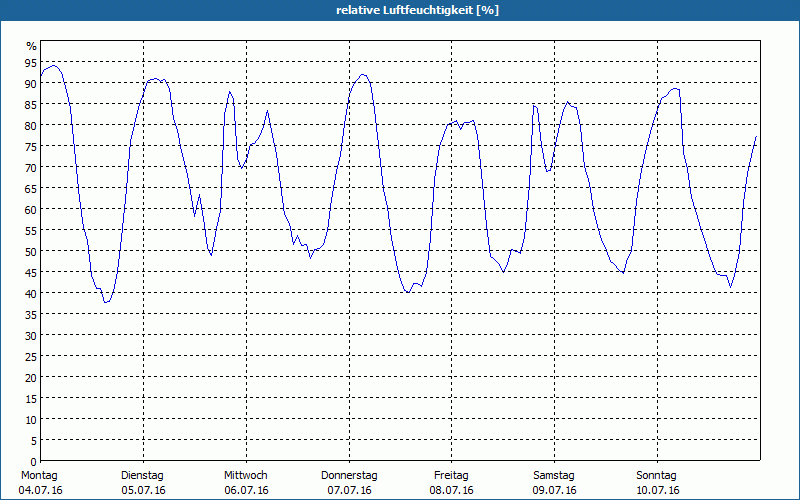
Task: Click the humidity curve's lowest point on Monday
Action: (106, 301)
